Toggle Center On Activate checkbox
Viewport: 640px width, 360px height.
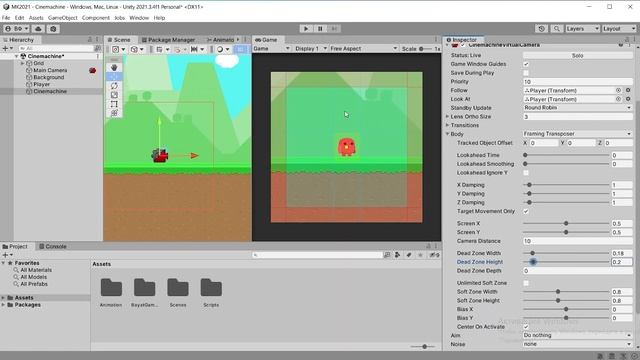tap(526, 327)
